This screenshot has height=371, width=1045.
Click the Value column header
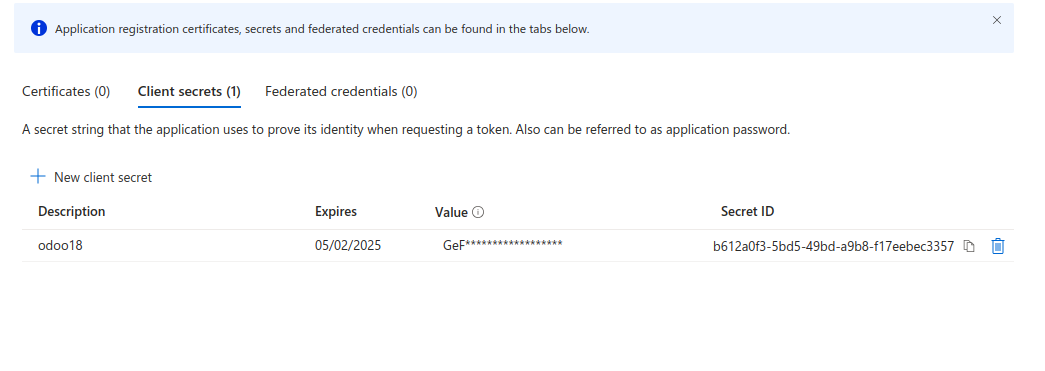pos(451,212)
